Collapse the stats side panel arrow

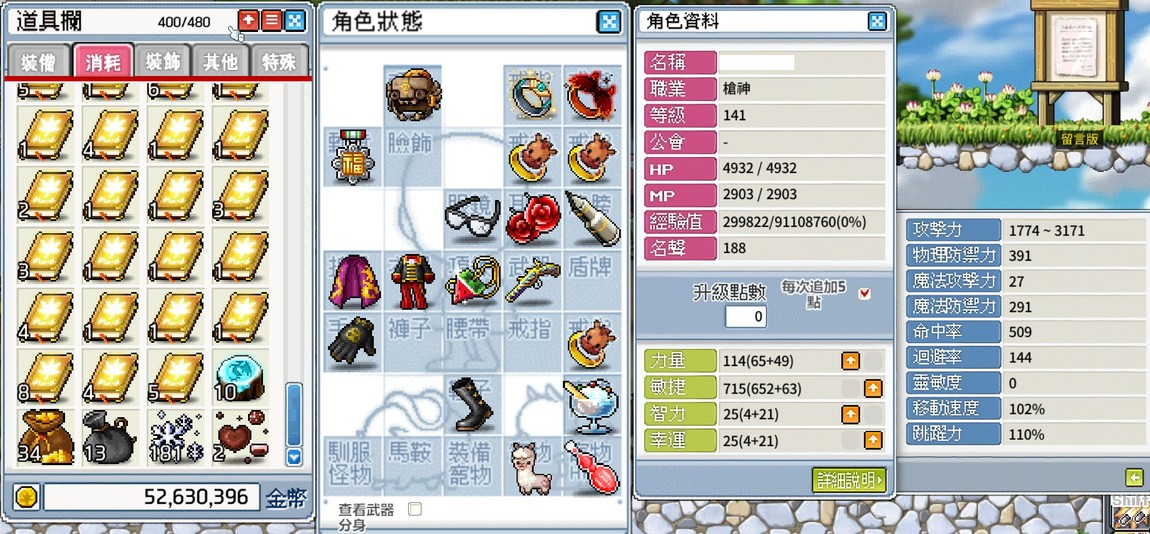pyautogui.click(x=1134, y=478)
